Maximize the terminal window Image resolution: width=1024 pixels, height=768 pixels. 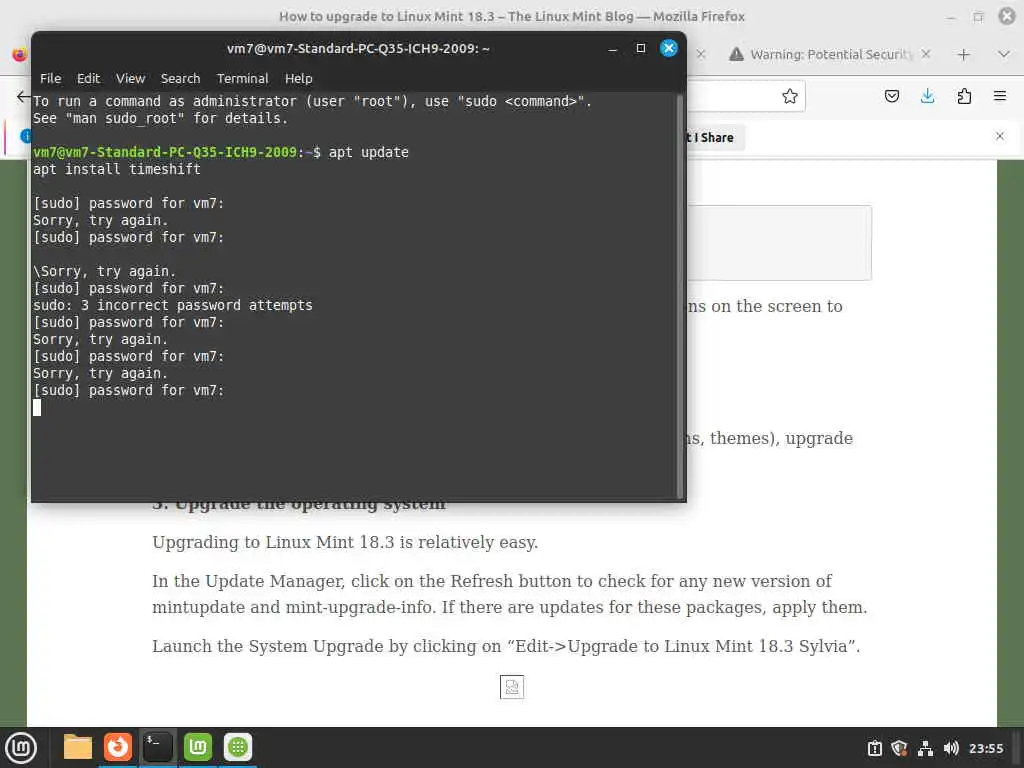[641, 48]
